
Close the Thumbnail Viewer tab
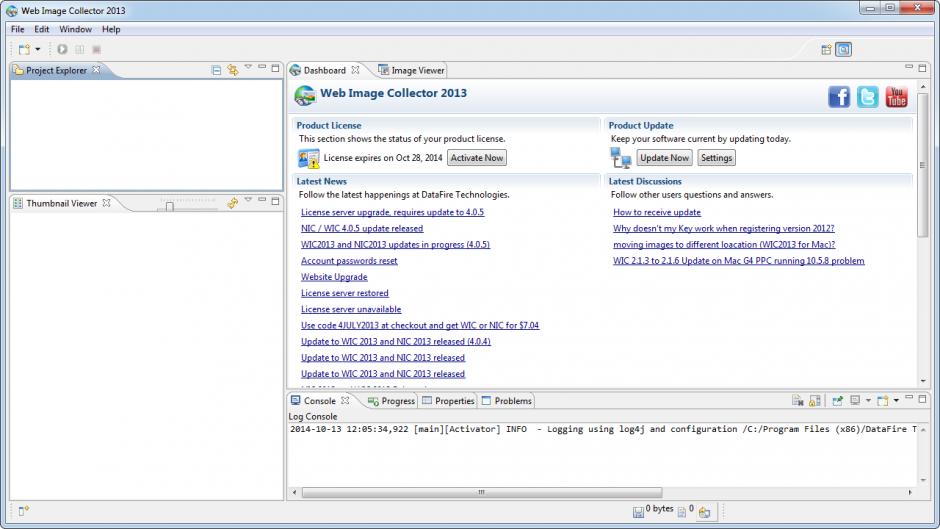pos(106,203)
